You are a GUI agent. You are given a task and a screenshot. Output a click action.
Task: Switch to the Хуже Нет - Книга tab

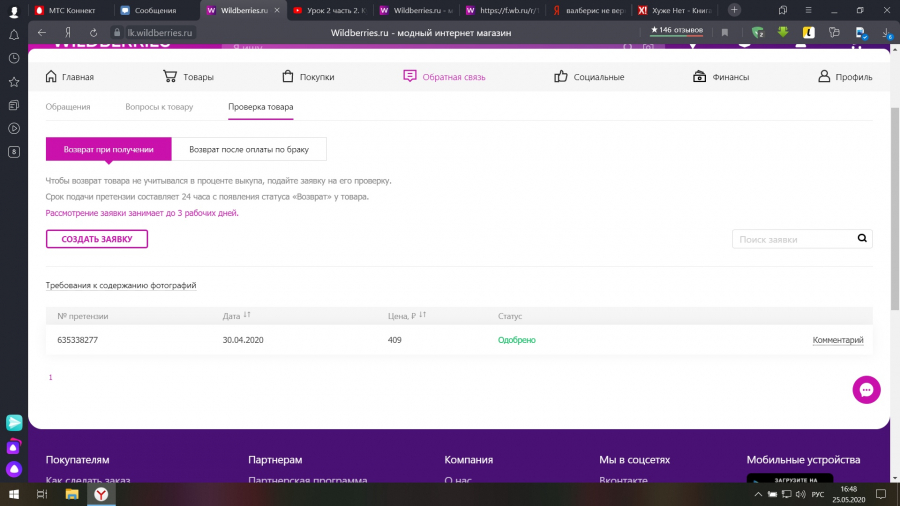[675, 10]
